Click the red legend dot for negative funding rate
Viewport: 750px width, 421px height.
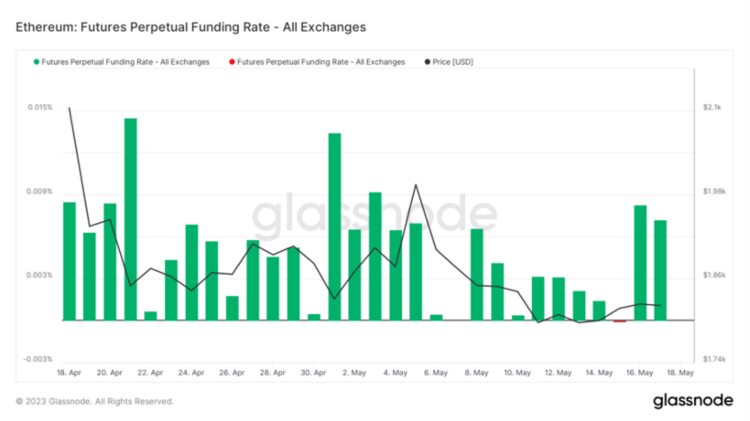tap(232, 62)
